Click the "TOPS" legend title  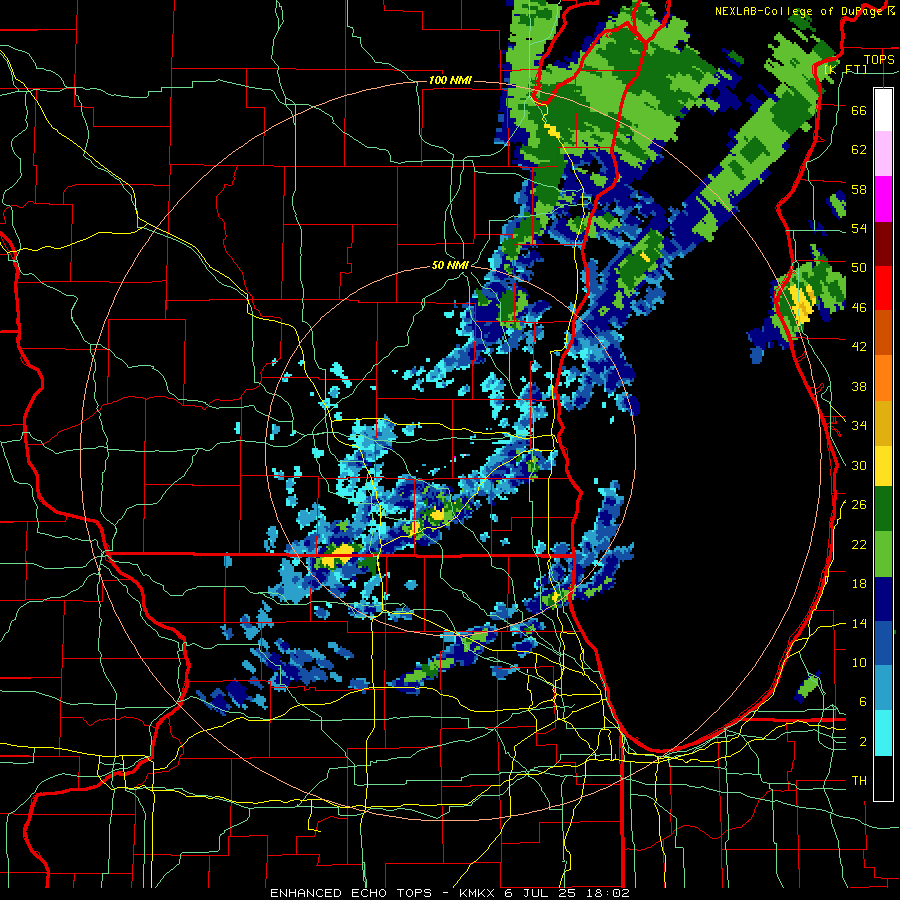coord(879,59)
